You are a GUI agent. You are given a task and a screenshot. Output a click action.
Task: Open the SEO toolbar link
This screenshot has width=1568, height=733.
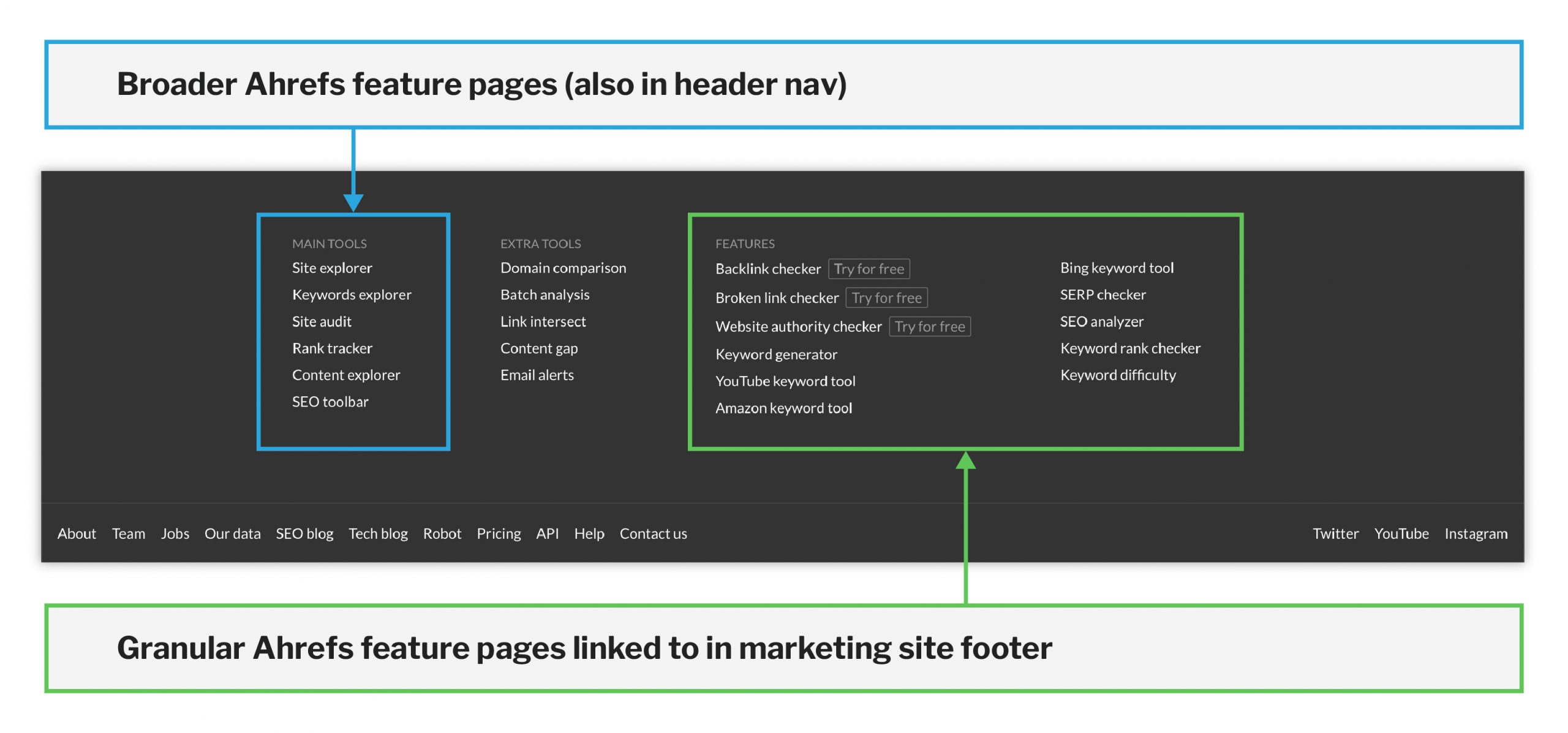coord(330,402)
